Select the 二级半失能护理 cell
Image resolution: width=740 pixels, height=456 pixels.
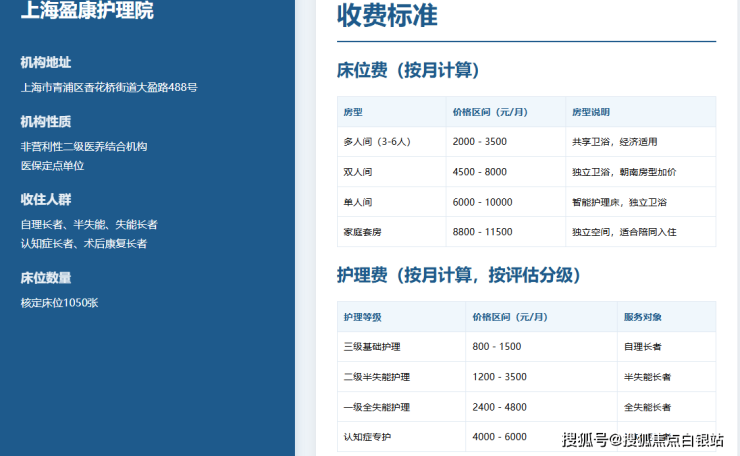(x=377, y=377)
